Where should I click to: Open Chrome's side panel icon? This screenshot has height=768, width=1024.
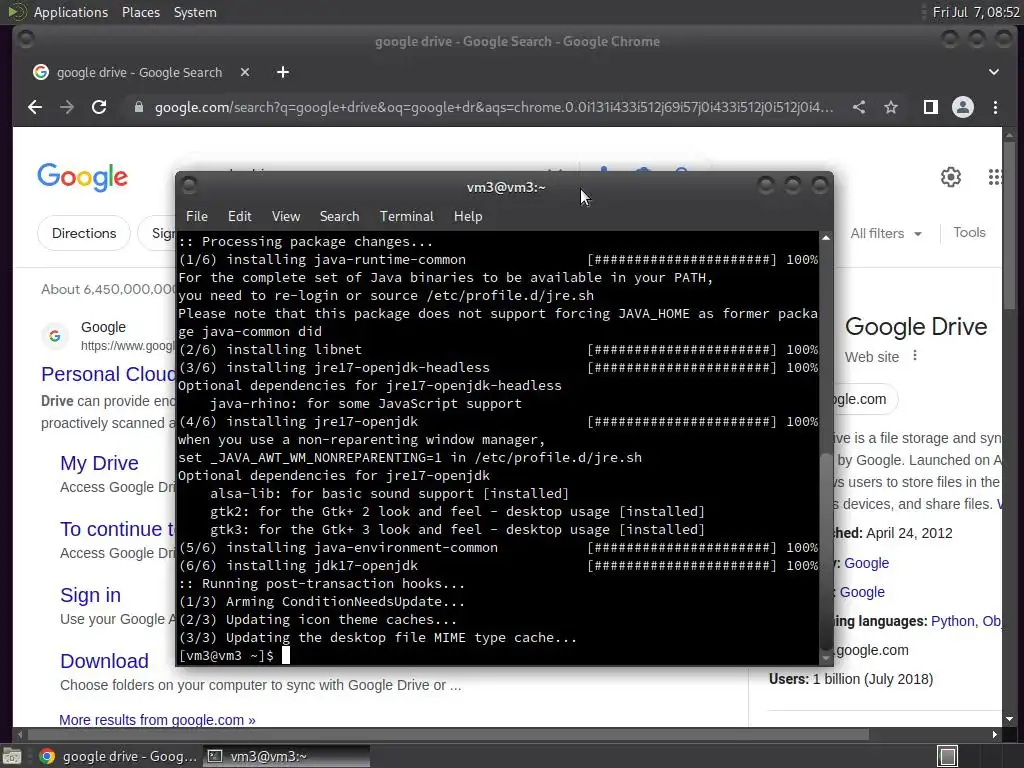pos(931,107)
